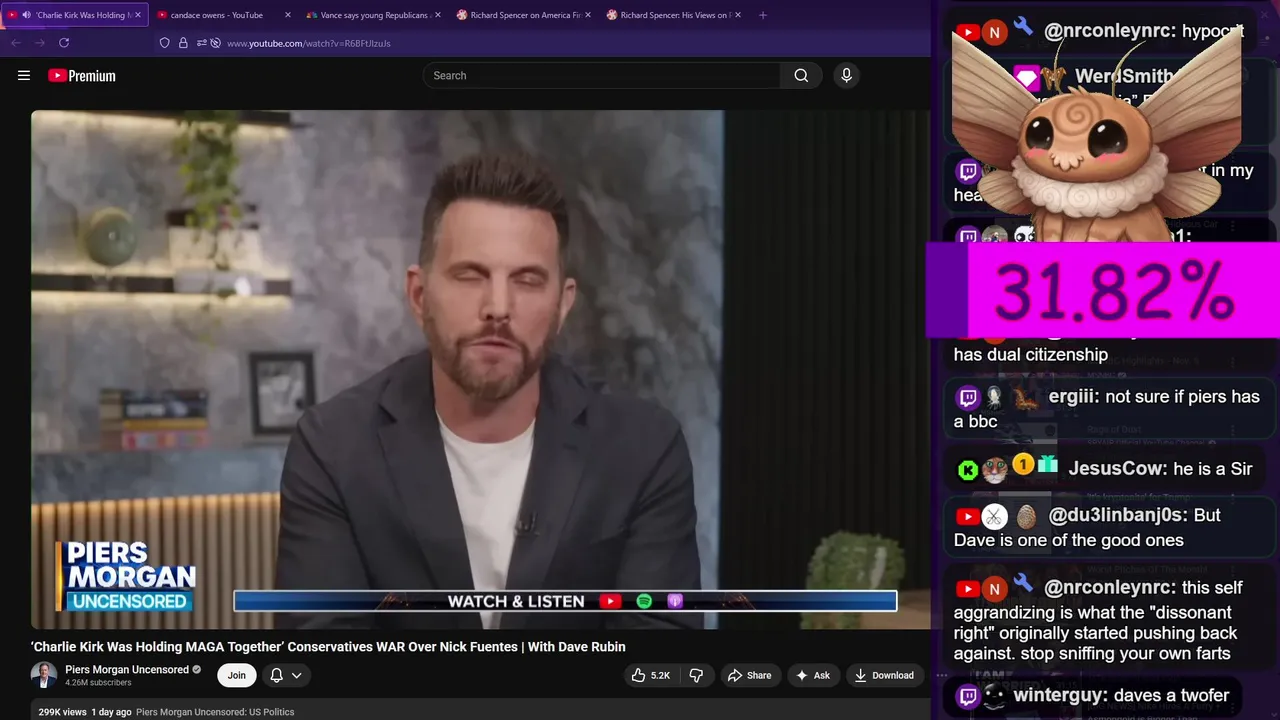
Task: Activate voice search microphone
Action: pos(846,75)
